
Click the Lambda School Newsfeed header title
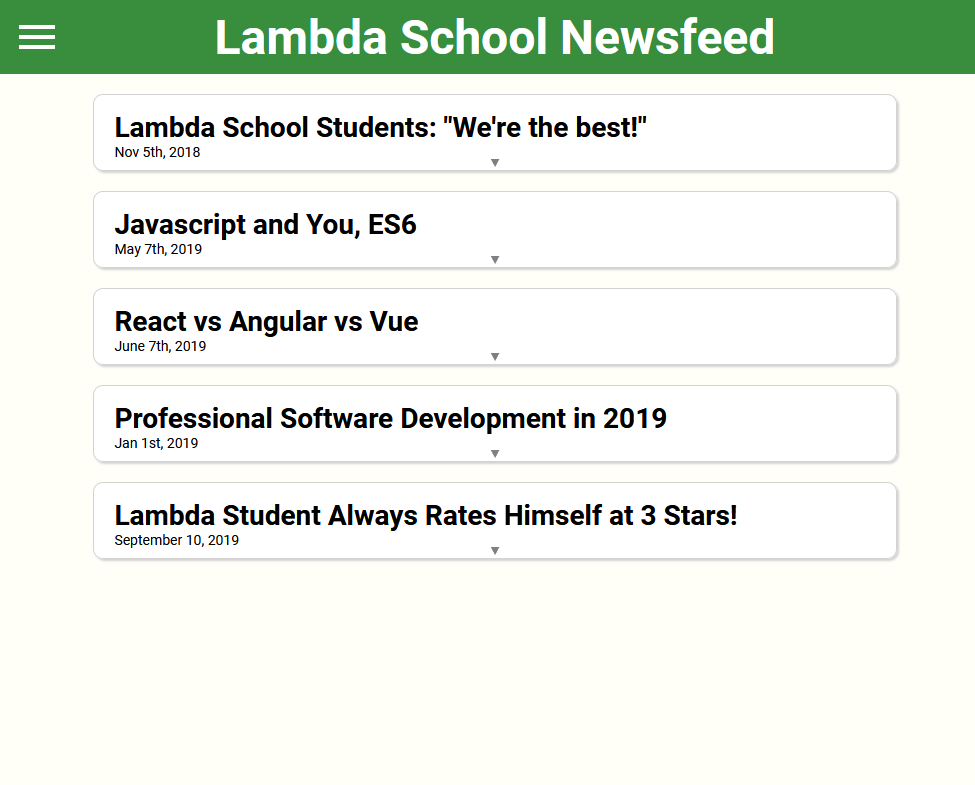click(x=494, y=37)
